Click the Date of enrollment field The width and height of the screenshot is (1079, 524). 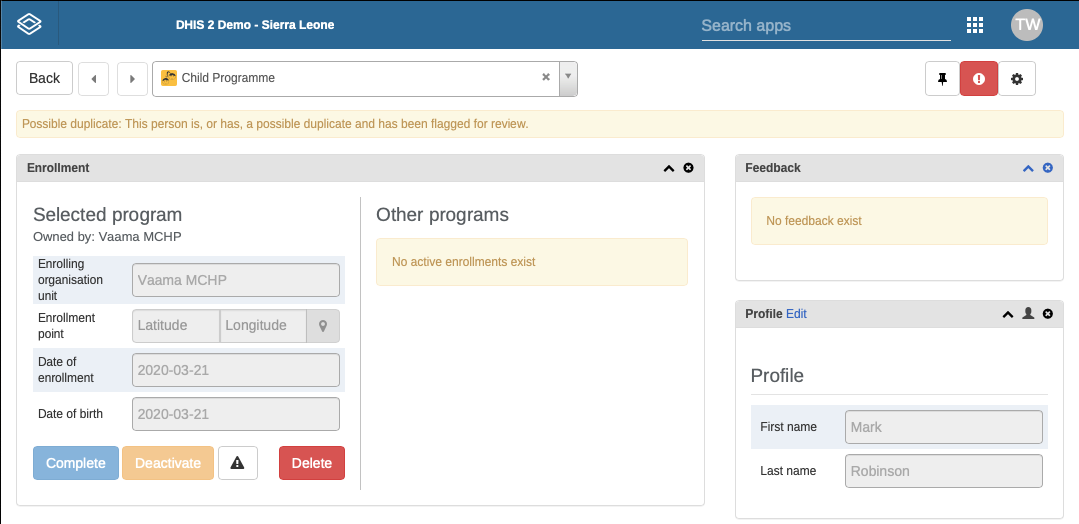click(x=236, y=370)
